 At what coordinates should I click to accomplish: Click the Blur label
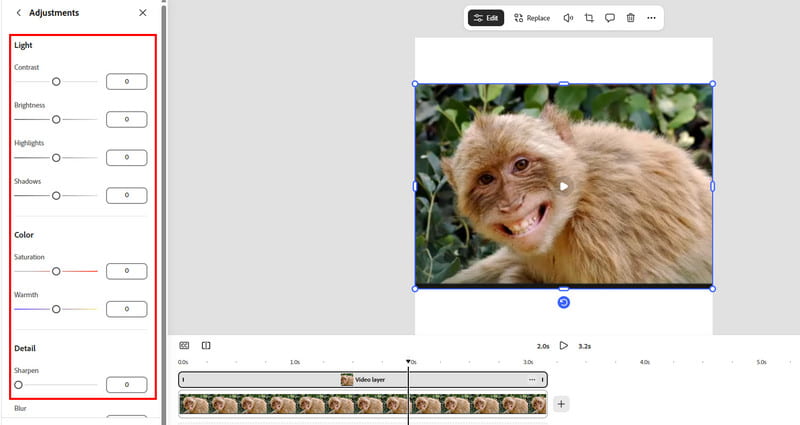click(x=20, y=408)
